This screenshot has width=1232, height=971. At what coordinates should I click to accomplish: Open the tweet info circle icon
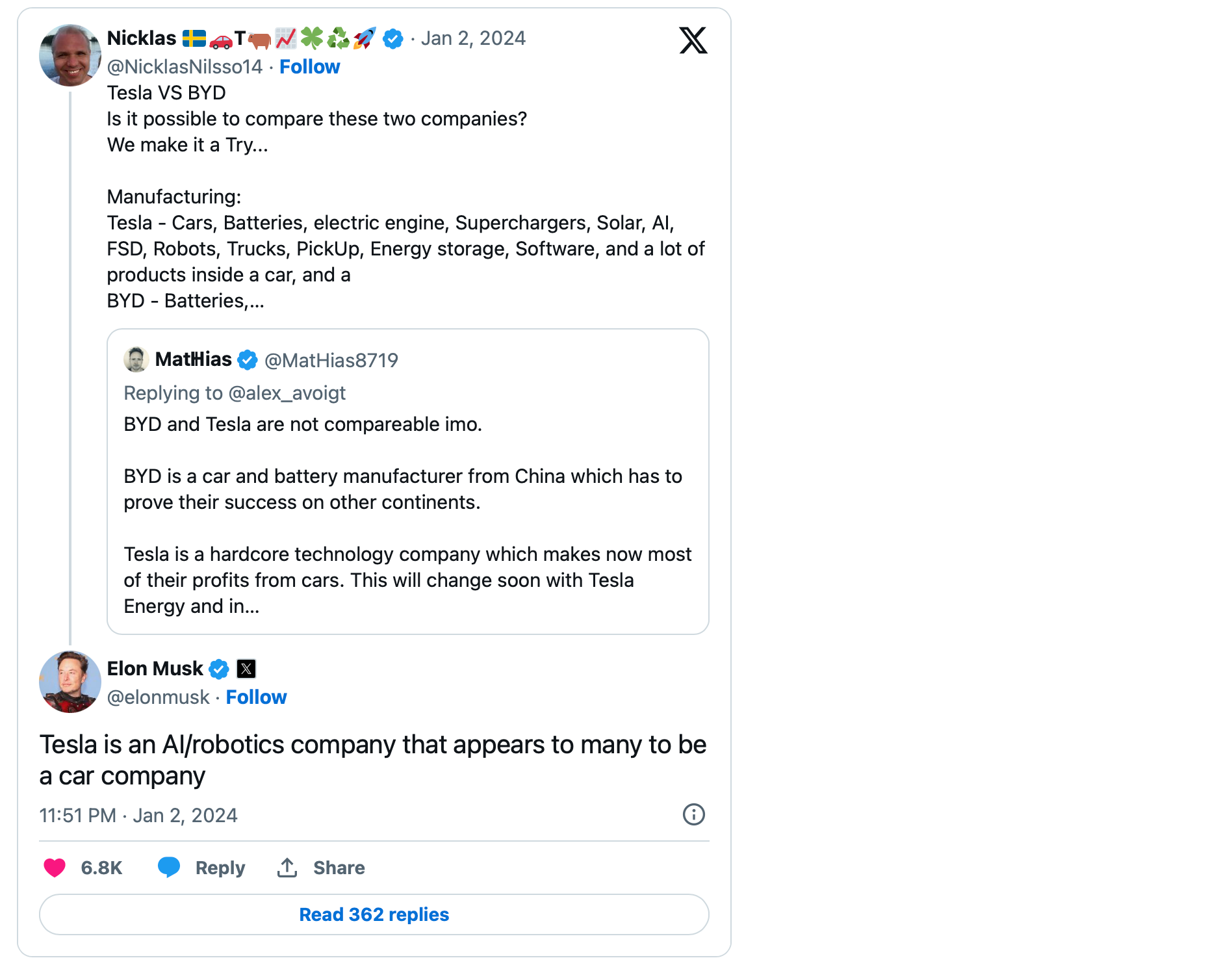pyautogui.click(x=693, y=814)
